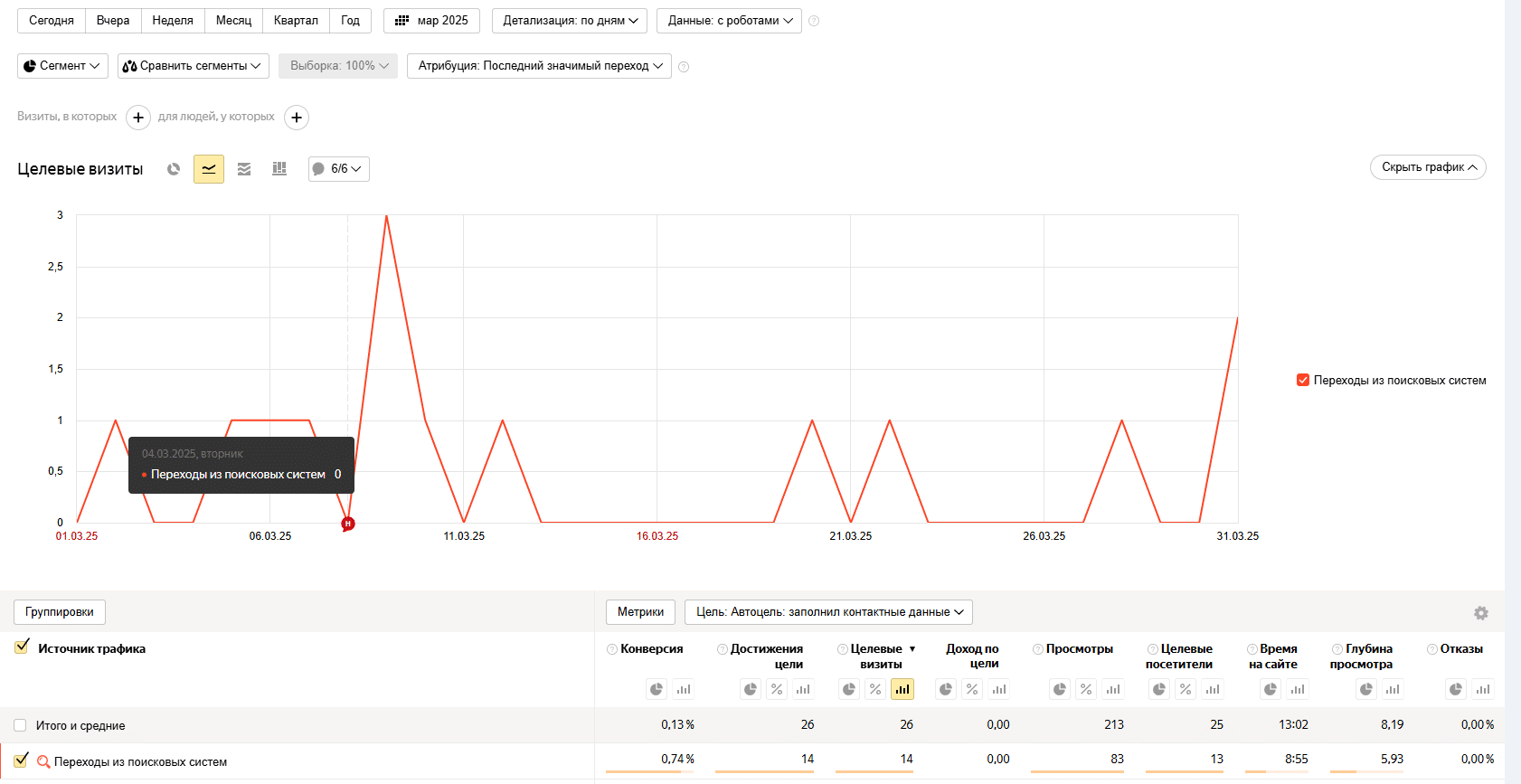The image size is (1521, 784).
Task: Show percent values for Доход по цели column
Action: click(x=972, y=689)
